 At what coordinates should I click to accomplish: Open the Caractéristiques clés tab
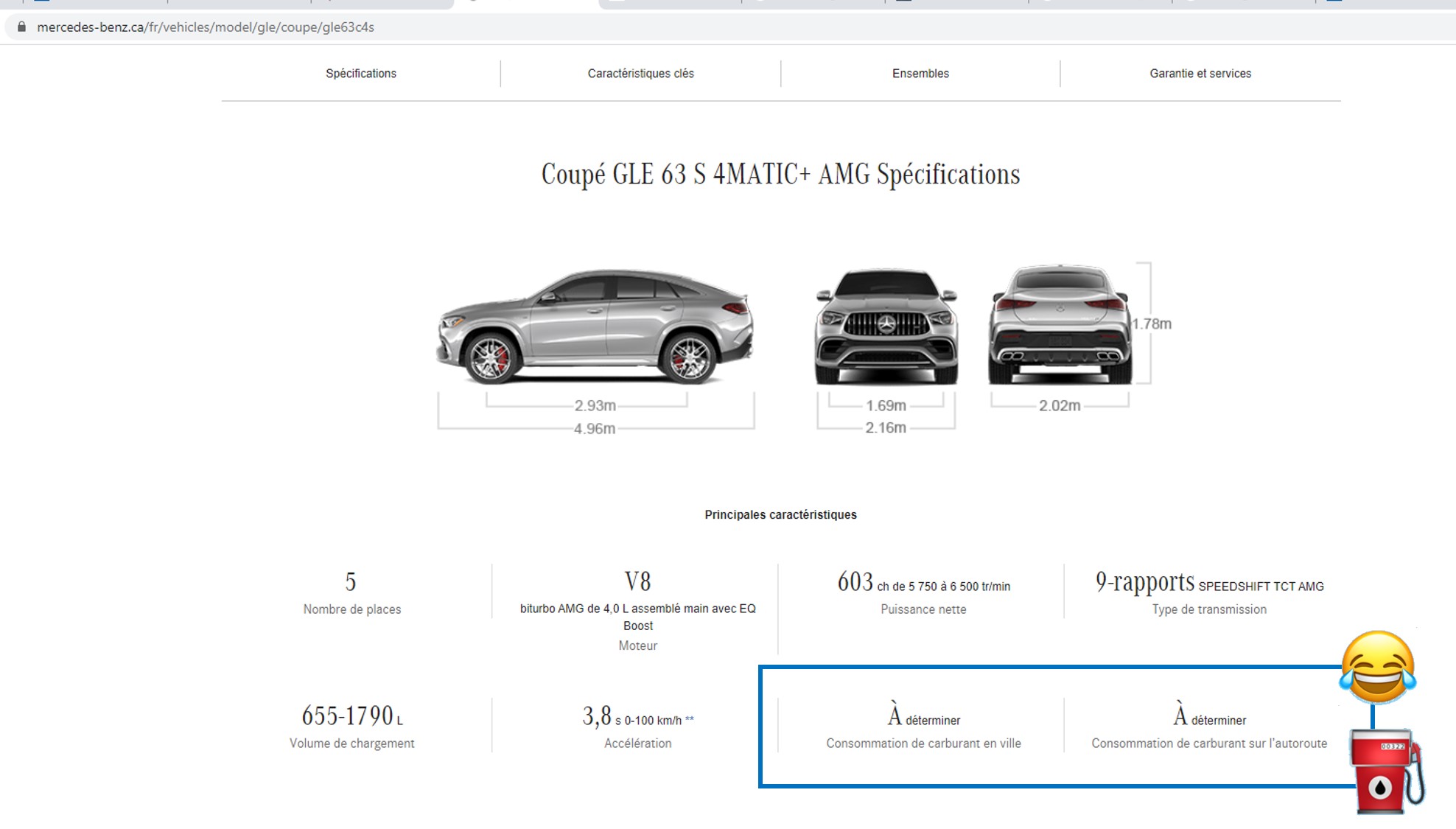(640, 74)
